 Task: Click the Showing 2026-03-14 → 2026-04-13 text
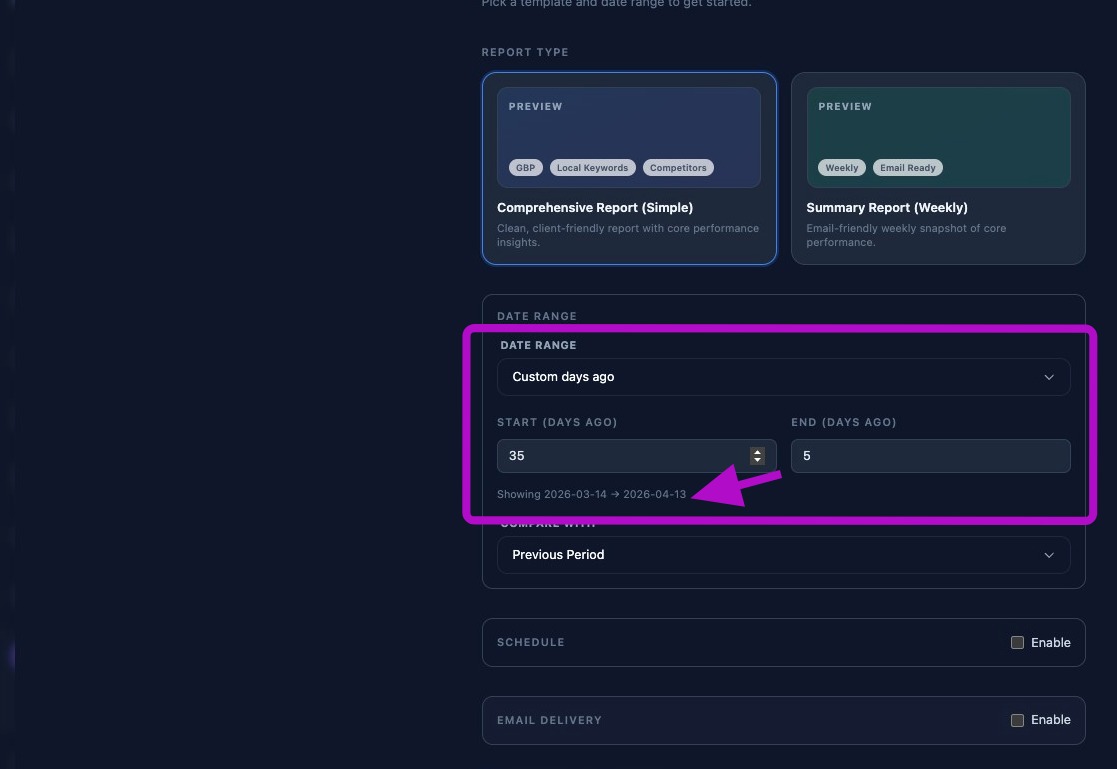[x=591, y=495]
